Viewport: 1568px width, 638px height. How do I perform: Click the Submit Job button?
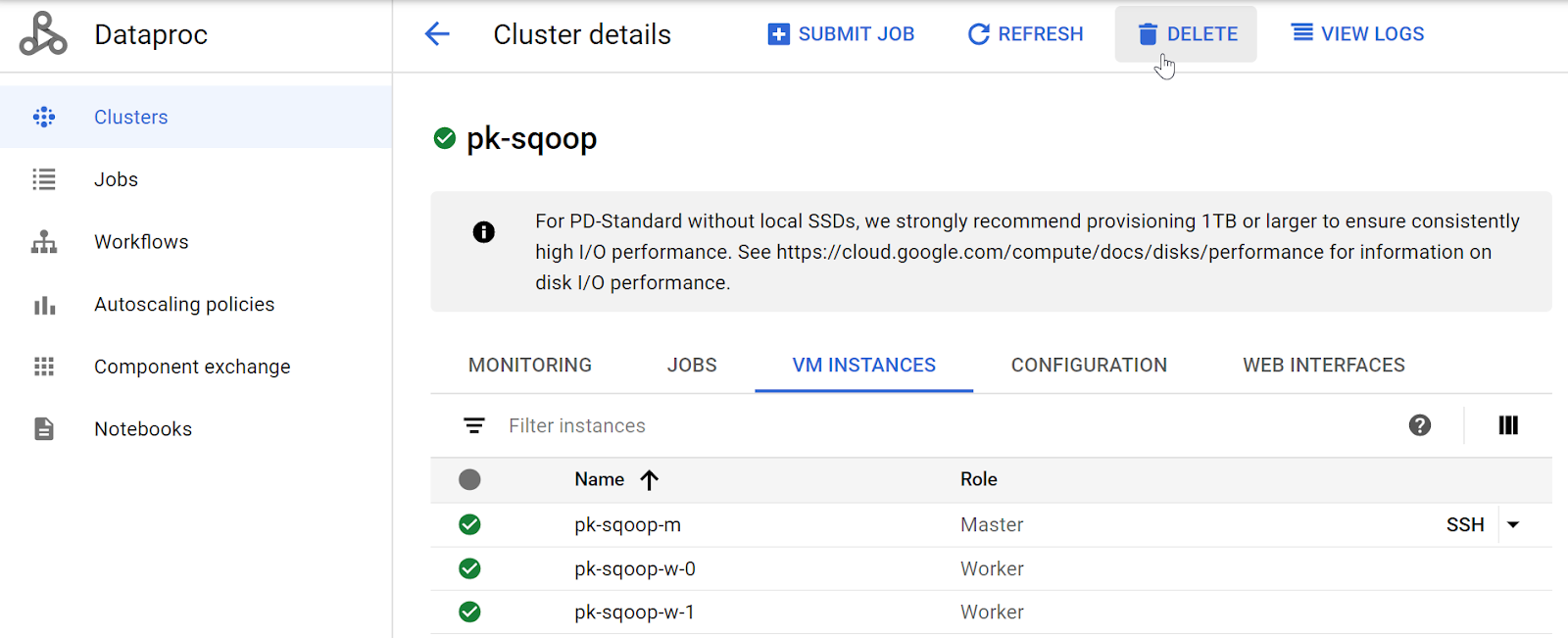tap(841, 34)
